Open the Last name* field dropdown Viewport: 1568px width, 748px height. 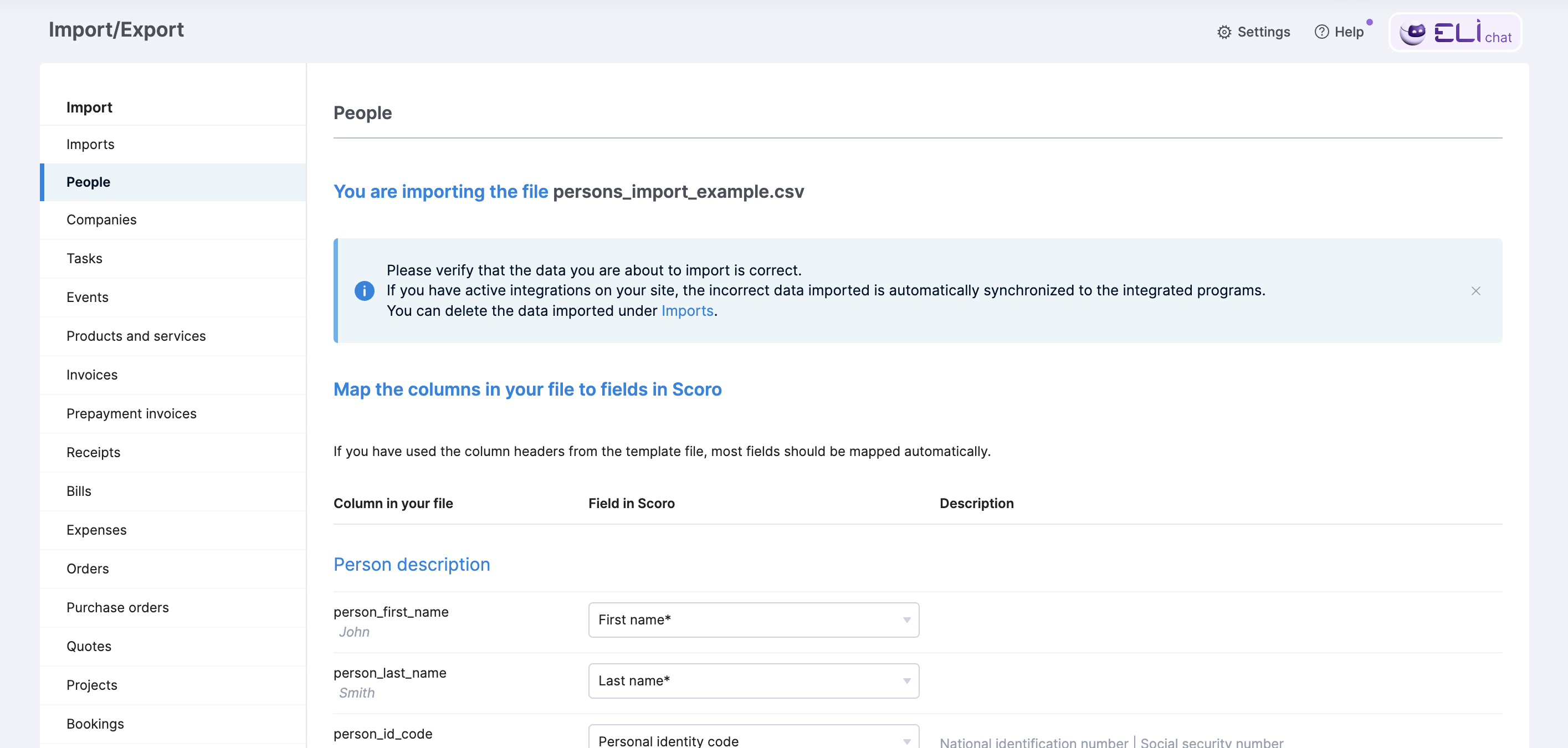click(754, 680)
